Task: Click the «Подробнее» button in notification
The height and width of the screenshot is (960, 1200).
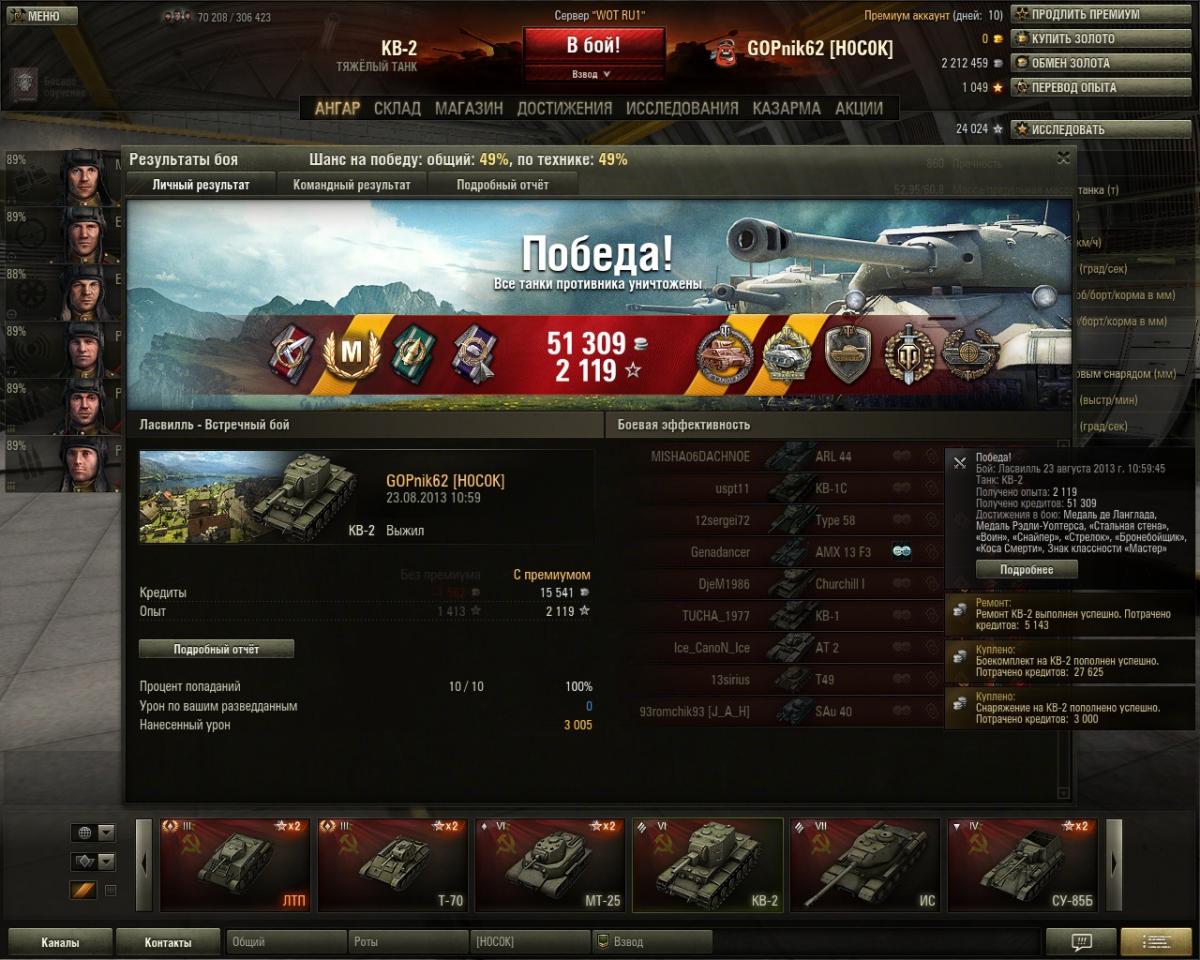Action: 1027,569
